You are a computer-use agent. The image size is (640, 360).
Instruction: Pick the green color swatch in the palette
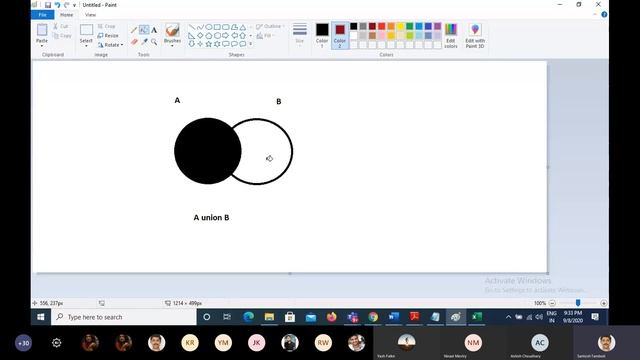coord(410,26)
